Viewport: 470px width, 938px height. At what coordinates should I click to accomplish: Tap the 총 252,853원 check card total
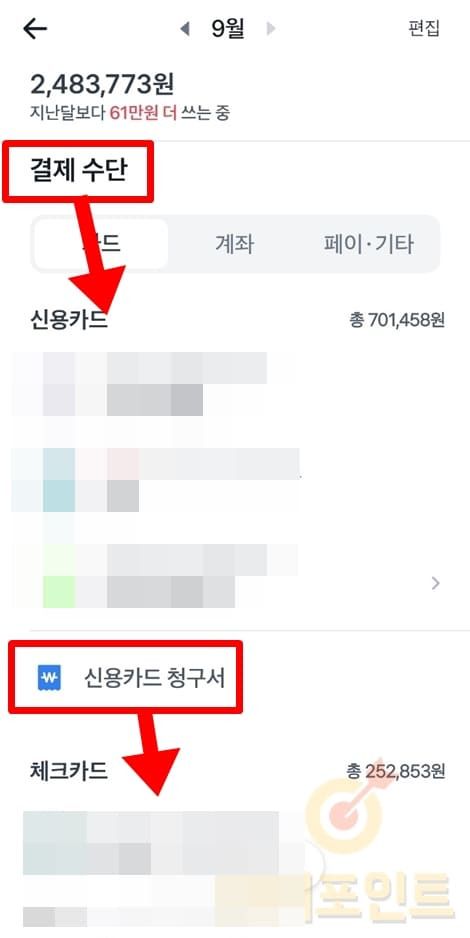[396, 772]
